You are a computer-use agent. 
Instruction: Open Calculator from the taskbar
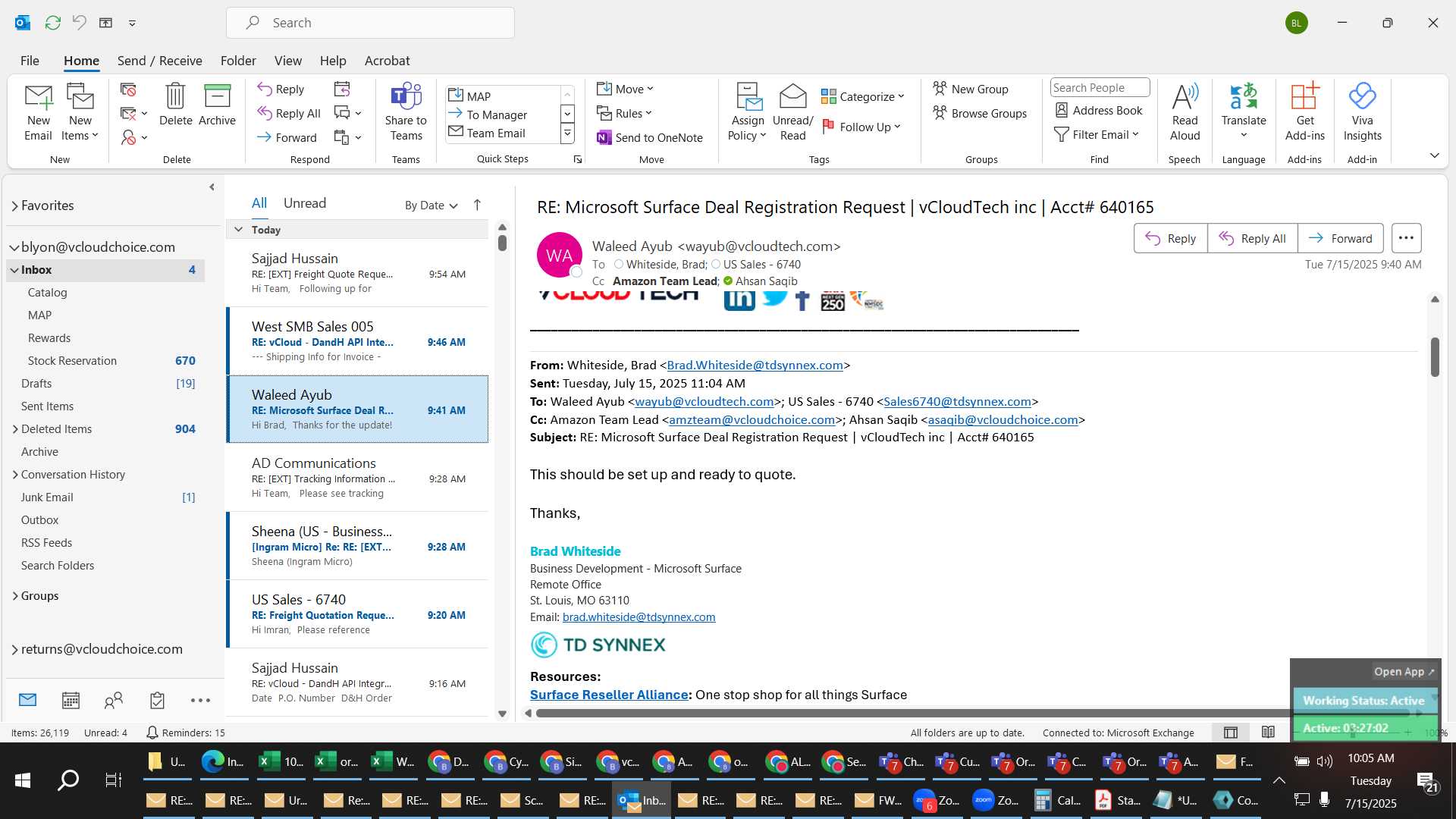[1057, 800]
